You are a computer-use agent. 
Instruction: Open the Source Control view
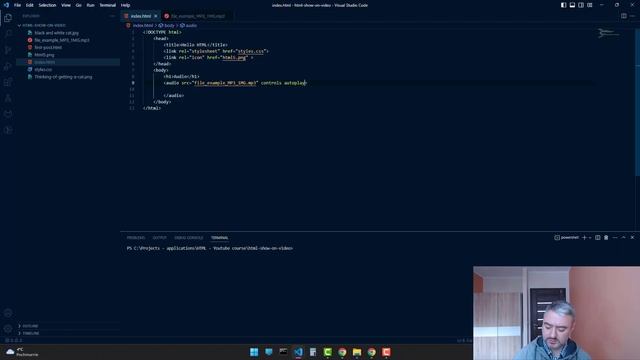8,50
